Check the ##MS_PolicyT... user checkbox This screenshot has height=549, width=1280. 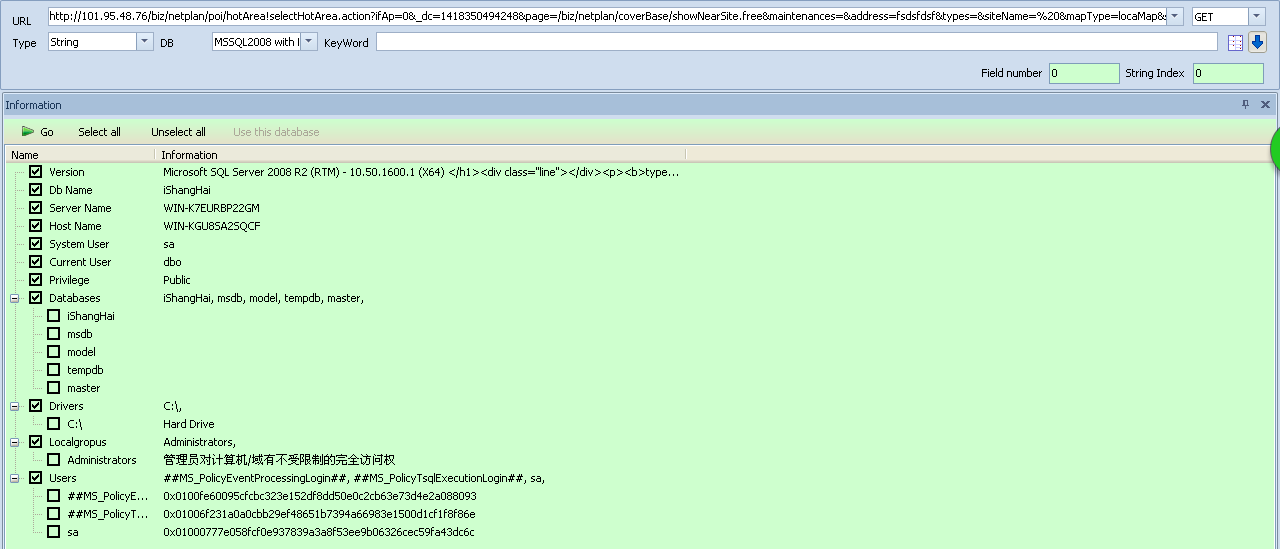[54, 514]
